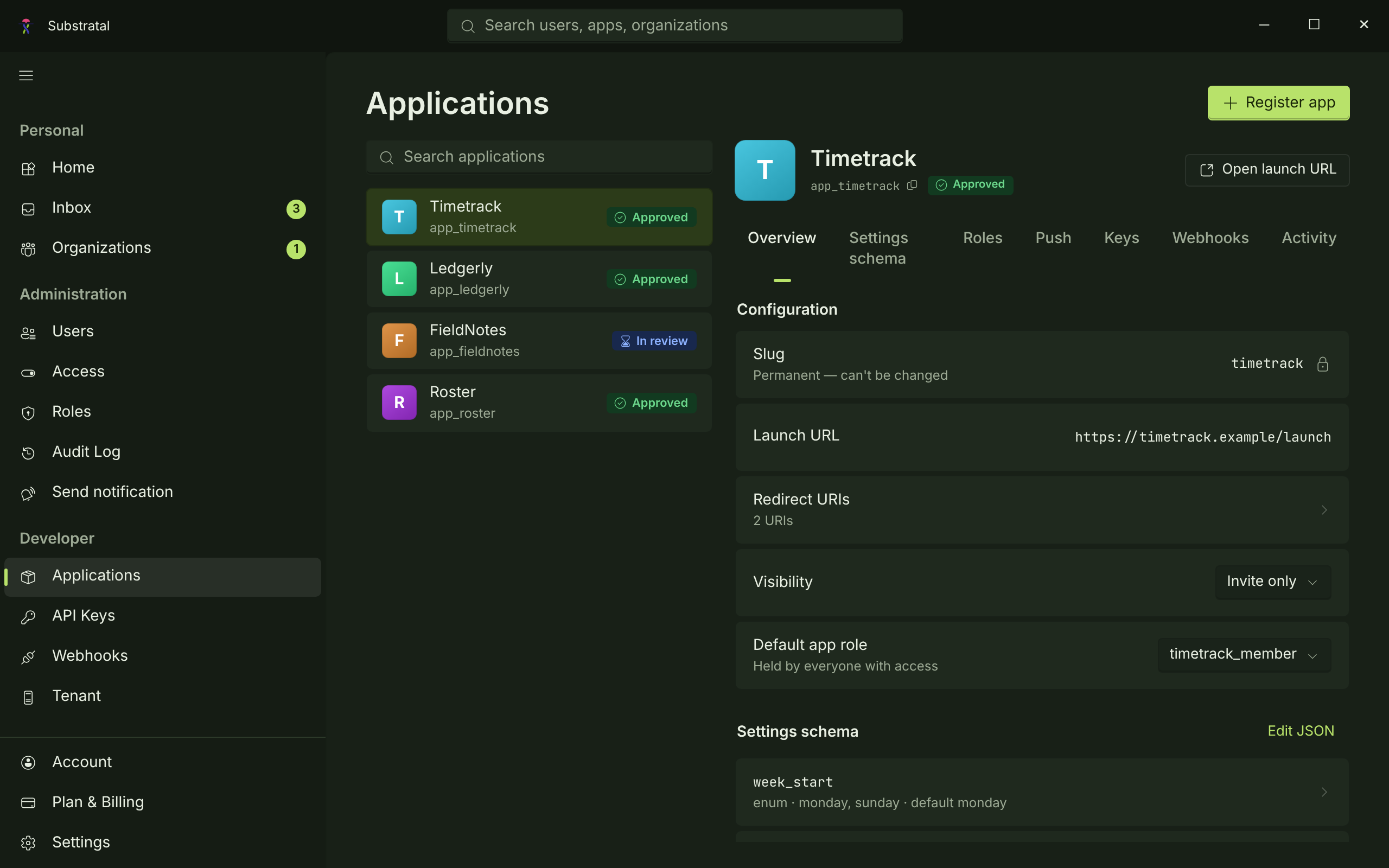Click the Slug row label
The width and height of the screenshot is (1389, 868).
click(x=768, y=354)
